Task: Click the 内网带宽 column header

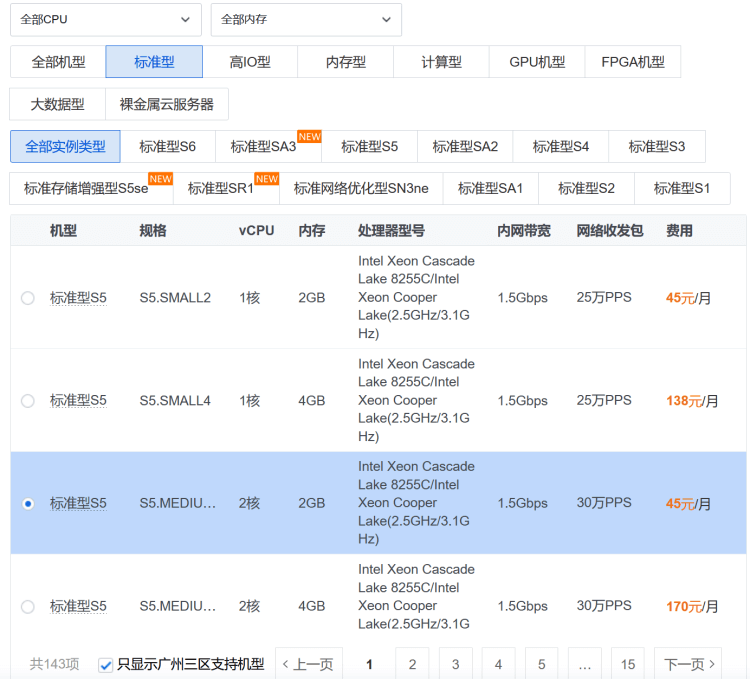Action: click(x=524, y=230)
